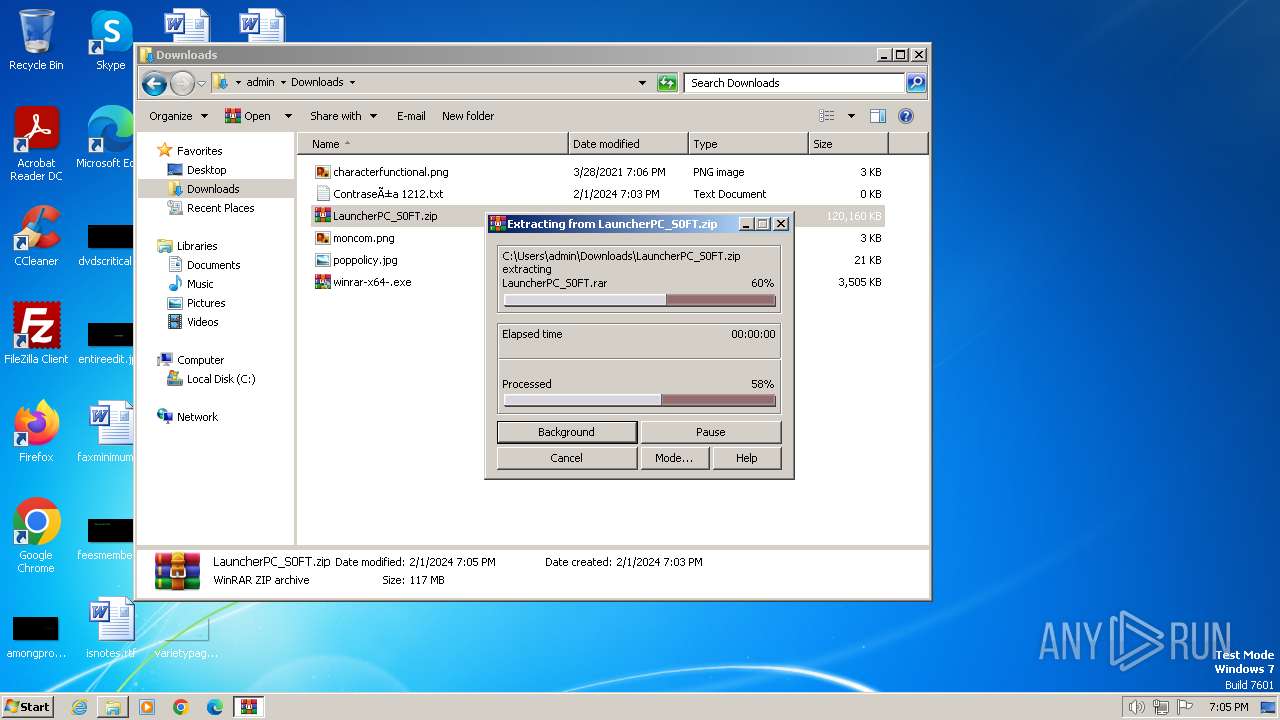Open Windows Media Player from taskbar

(147, 707)
